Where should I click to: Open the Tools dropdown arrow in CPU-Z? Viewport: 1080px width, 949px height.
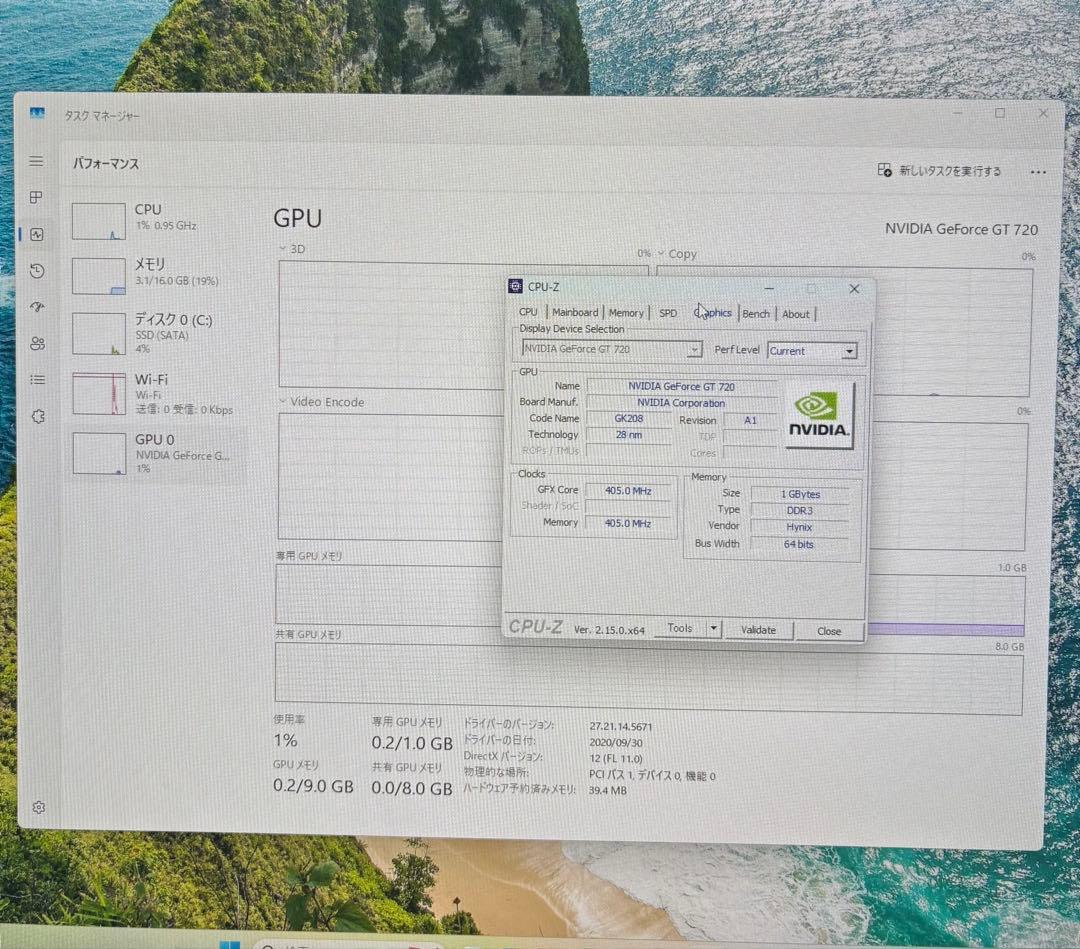(712, 628)
